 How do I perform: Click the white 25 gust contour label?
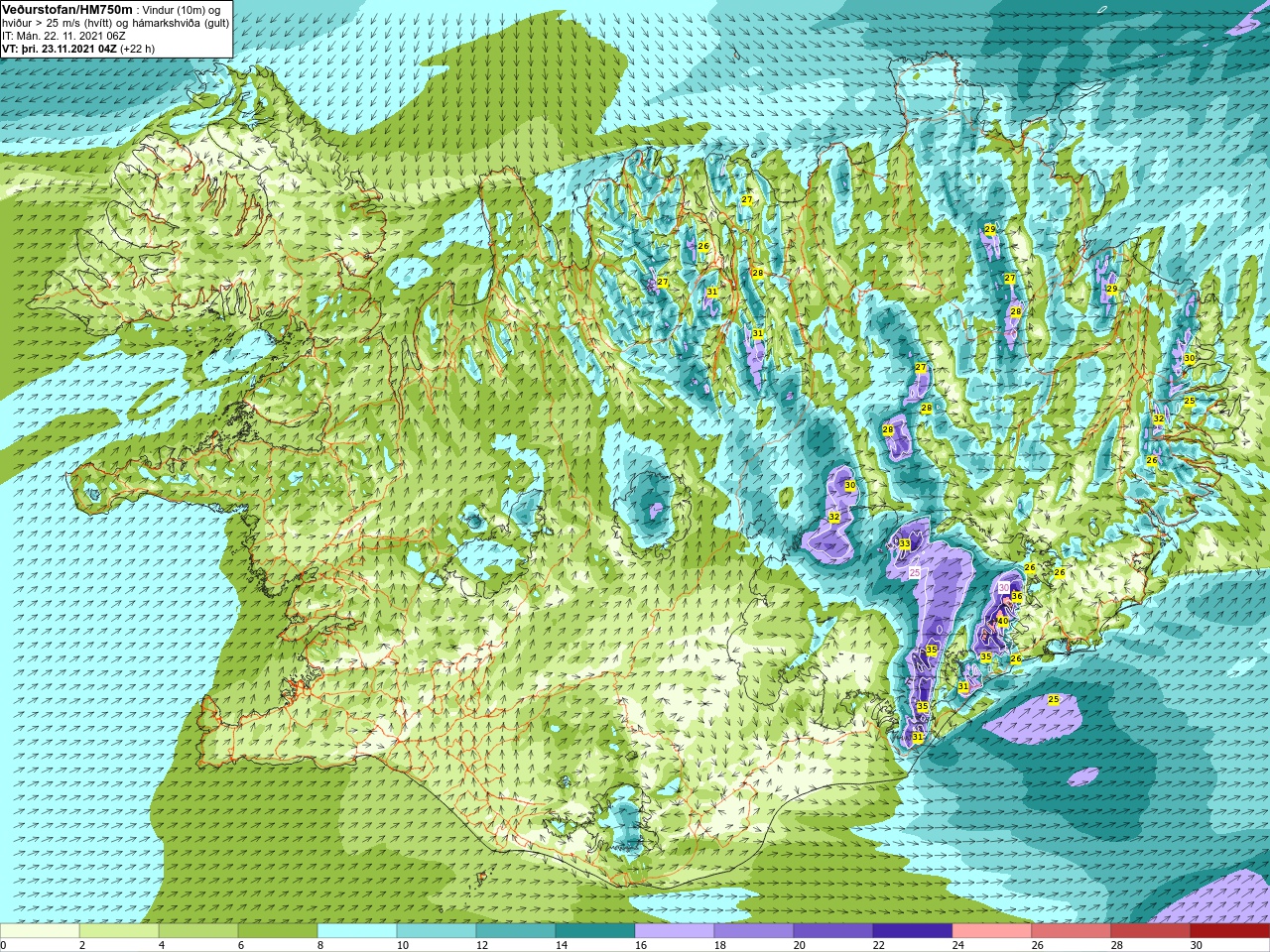915,572
